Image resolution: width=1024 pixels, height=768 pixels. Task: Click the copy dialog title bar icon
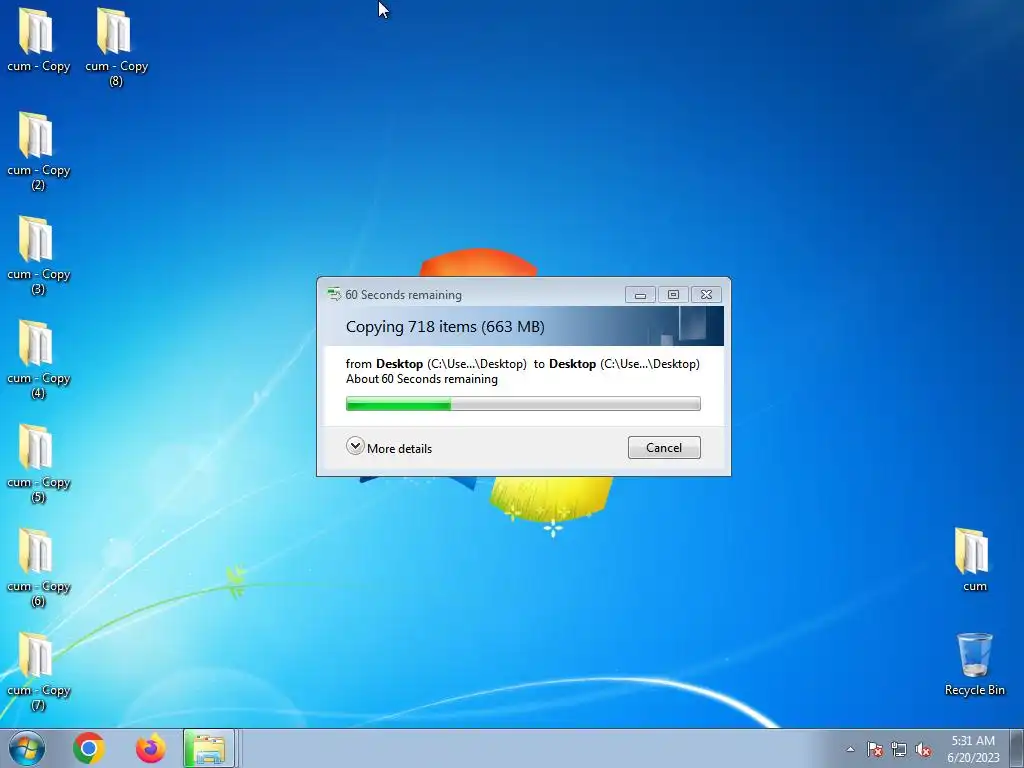click(x=334, y=295)
